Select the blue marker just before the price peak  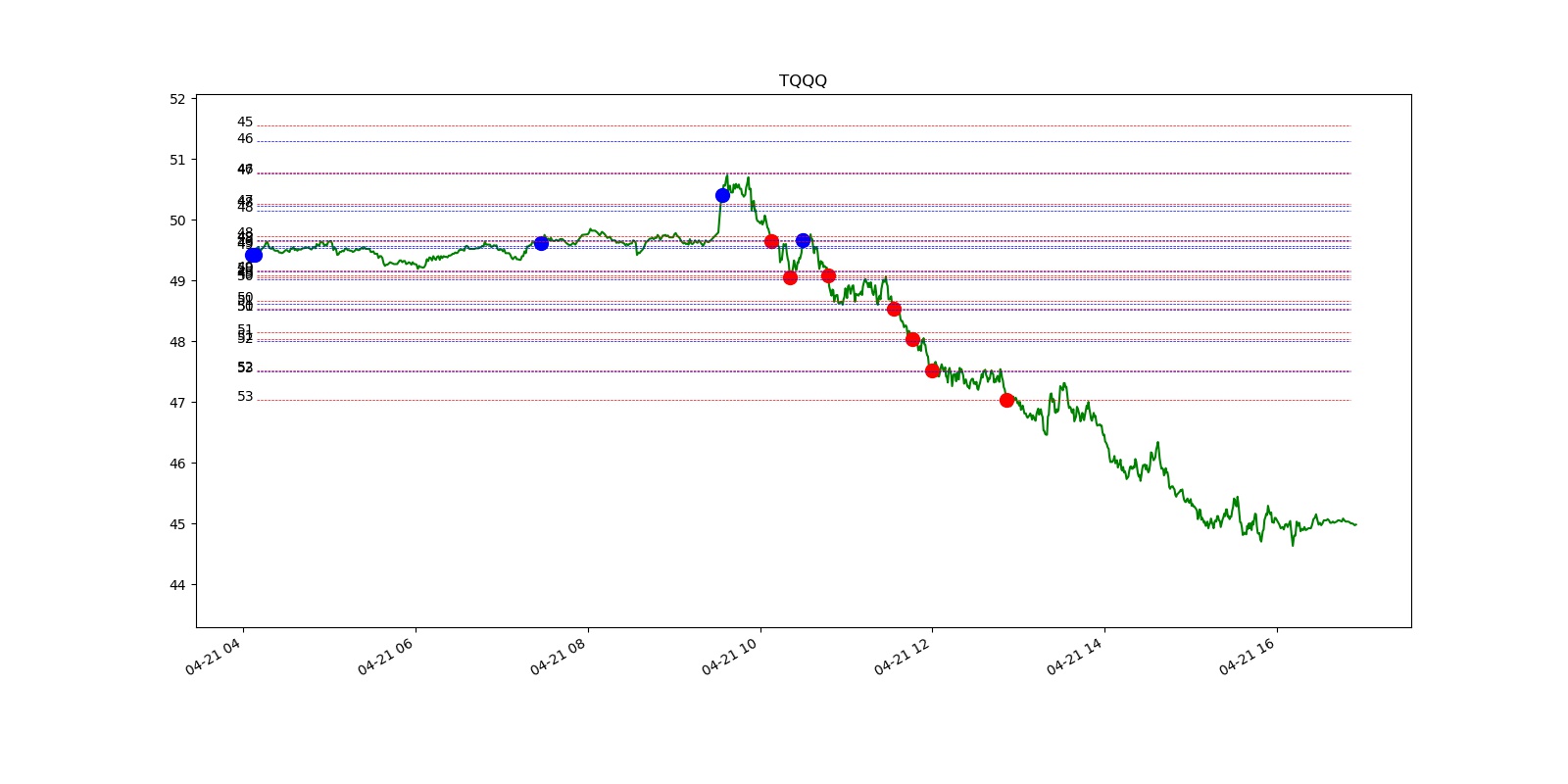[x=722, y=195]
